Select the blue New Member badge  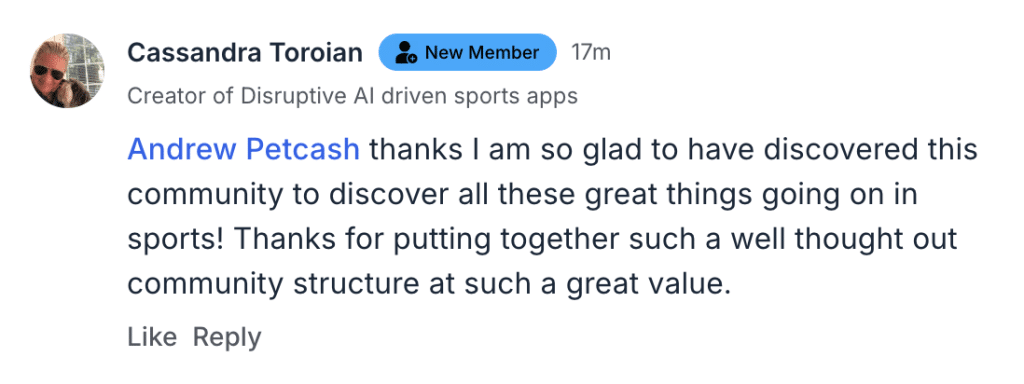click(x=468, y=52)
